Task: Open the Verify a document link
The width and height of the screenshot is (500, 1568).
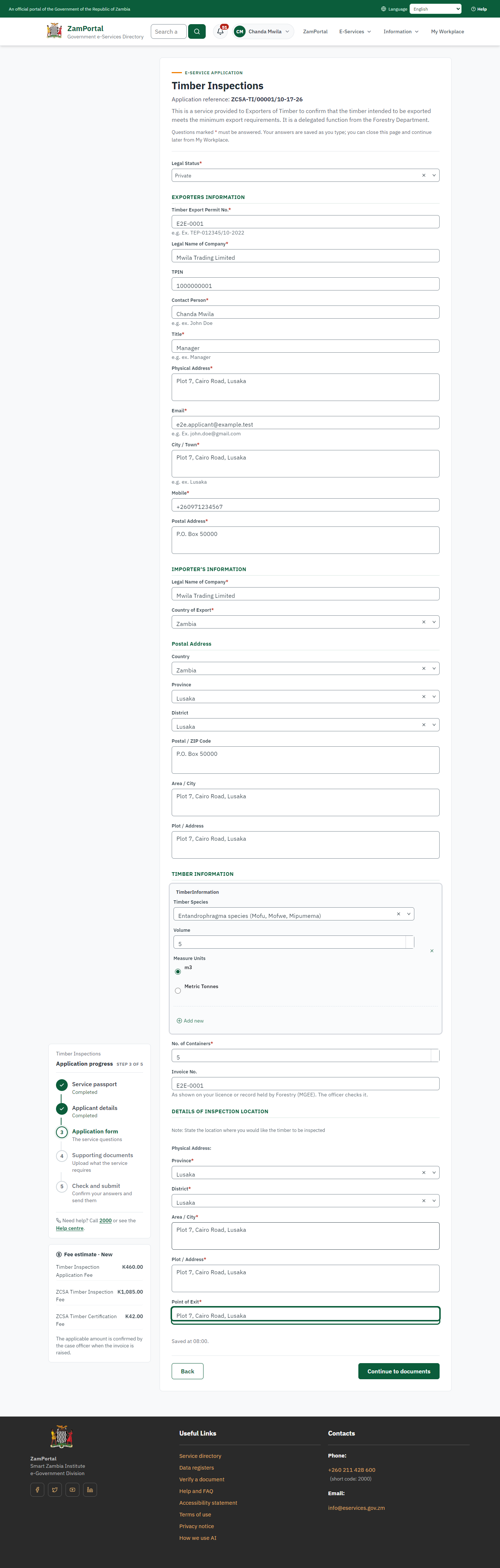Action: (202, 1479)
